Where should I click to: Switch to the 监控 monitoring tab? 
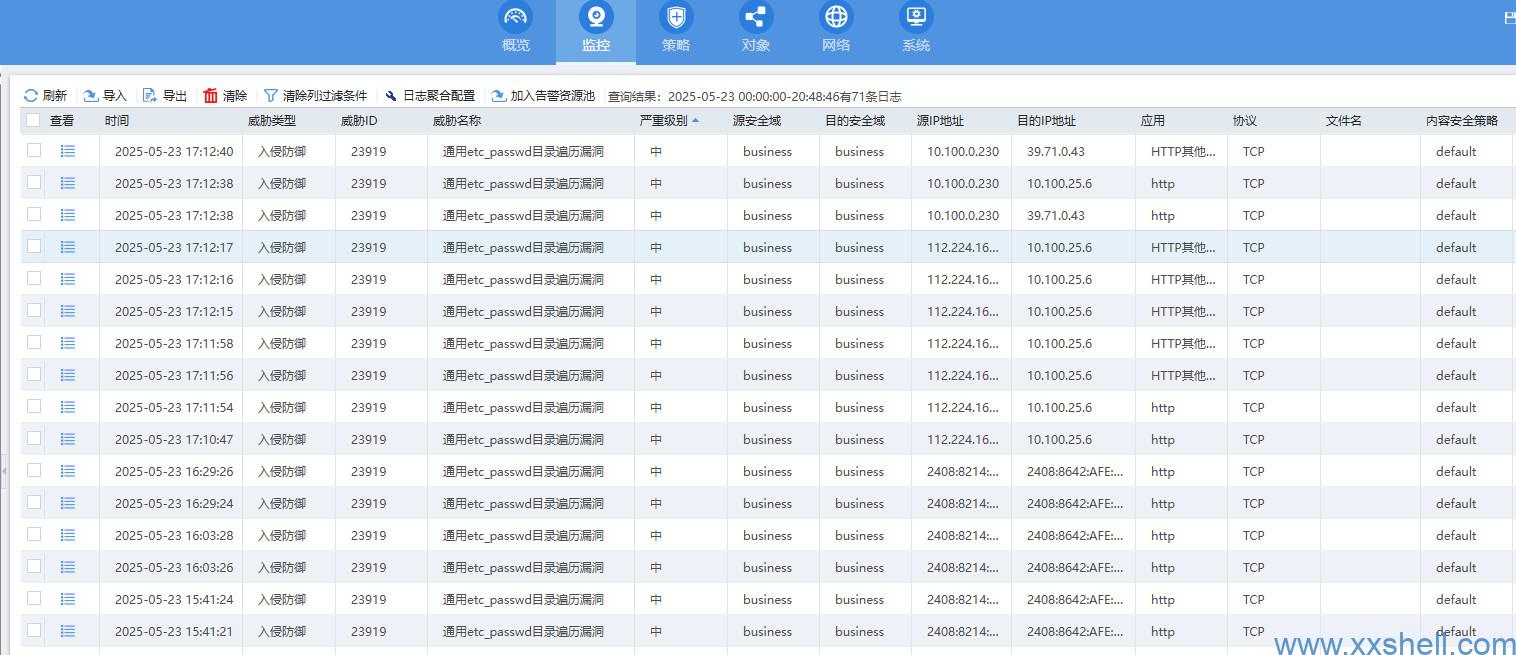[596, 30]
